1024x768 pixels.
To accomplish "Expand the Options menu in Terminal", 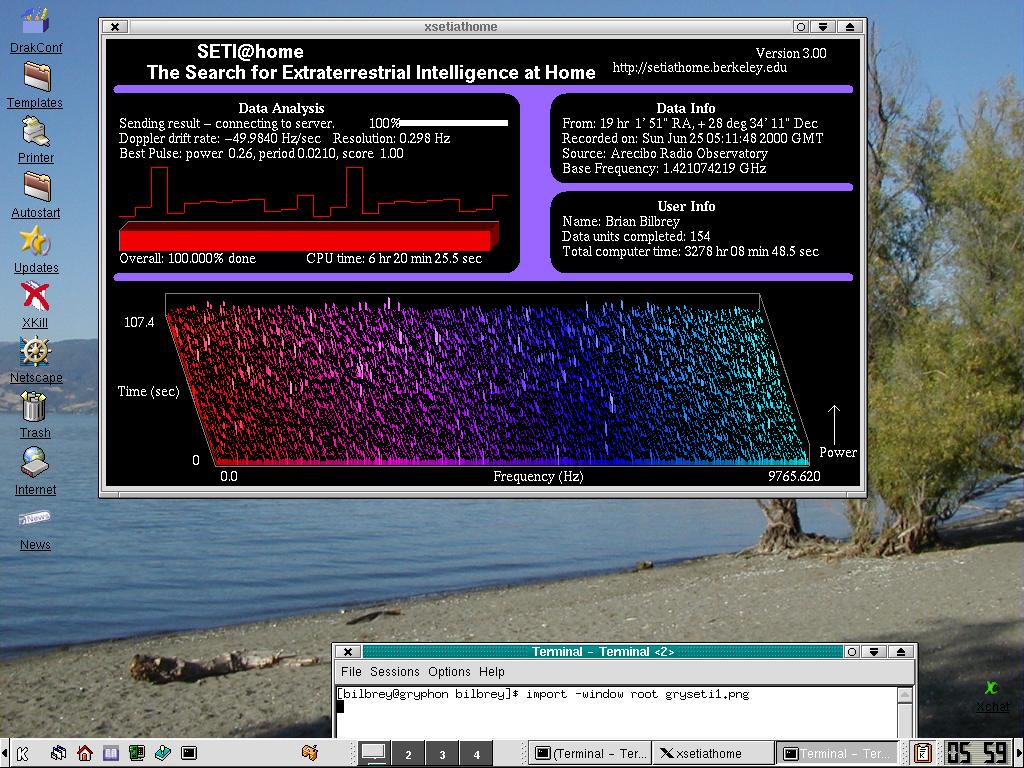I will coord(449,672).
